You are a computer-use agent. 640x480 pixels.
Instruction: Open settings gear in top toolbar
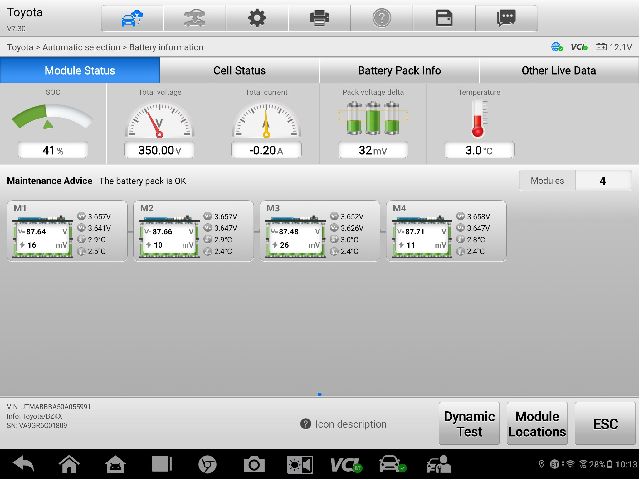(256, 18)
